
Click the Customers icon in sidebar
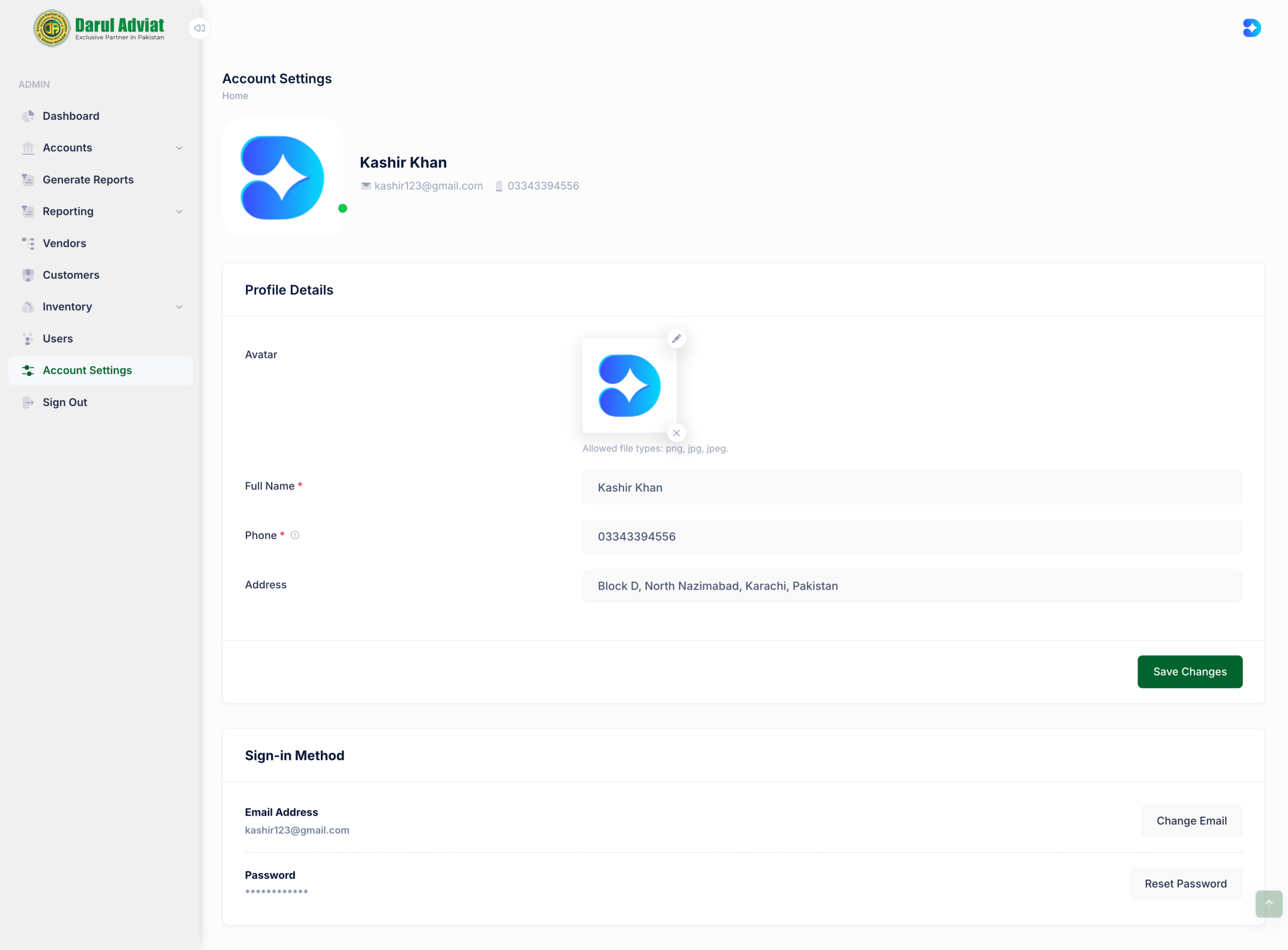tap(28, 275)
